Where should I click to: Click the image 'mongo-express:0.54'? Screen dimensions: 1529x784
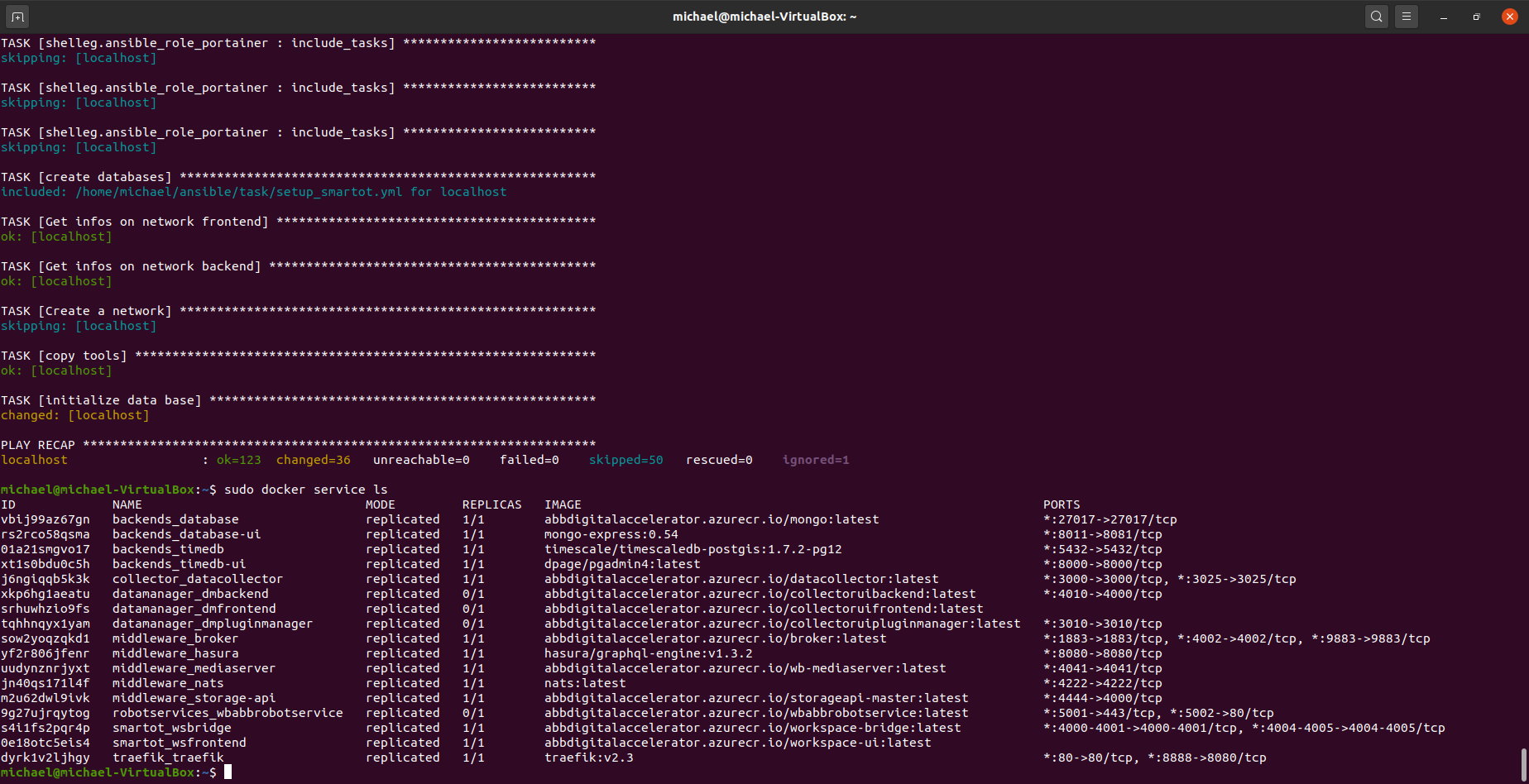(611, 534)
